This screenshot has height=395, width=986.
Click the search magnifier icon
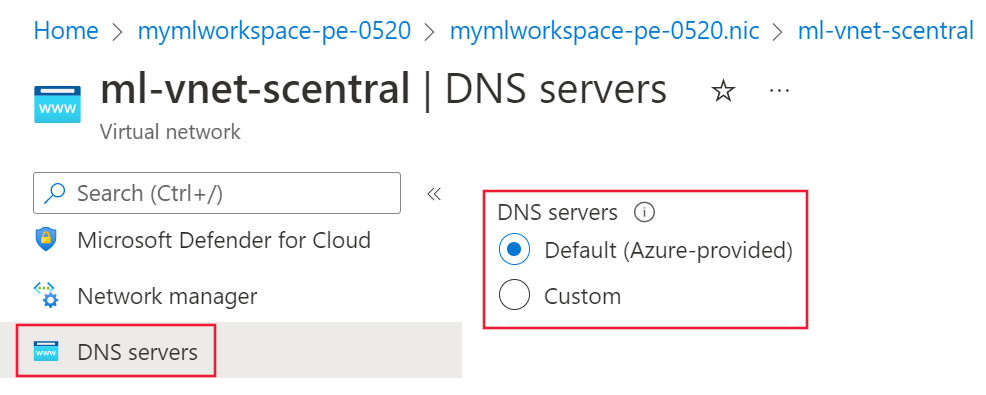(55, 193)
